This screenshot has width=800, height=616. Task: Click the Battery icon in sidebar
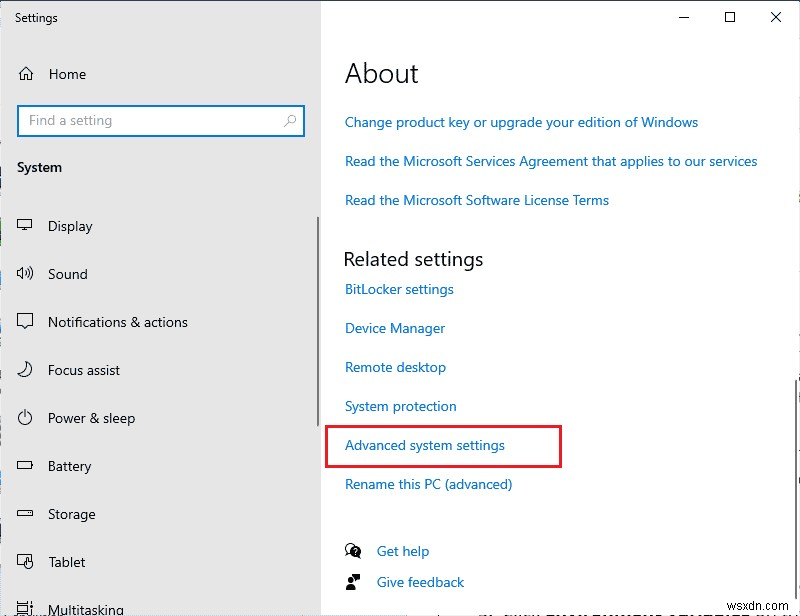25,466
